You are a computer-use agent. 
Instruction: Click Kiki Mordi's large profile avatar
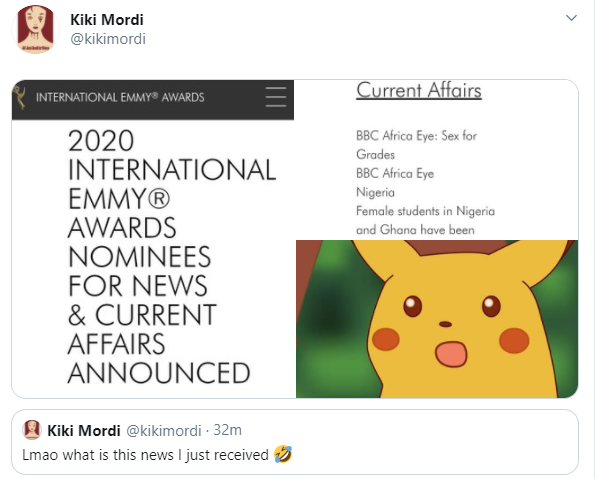pos(35,29)
